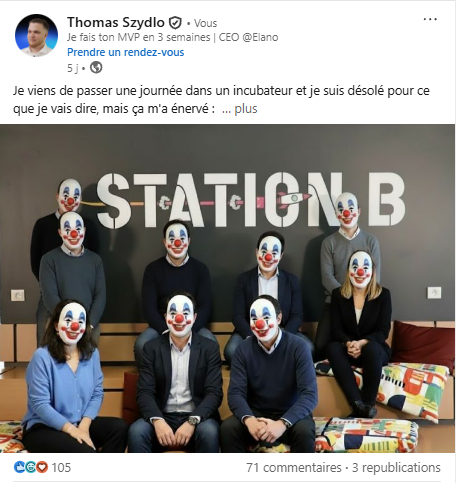Click the STATION B lettering in the photo
The height and width of the screenshot is (483, 456).
[x=251, y=200]
